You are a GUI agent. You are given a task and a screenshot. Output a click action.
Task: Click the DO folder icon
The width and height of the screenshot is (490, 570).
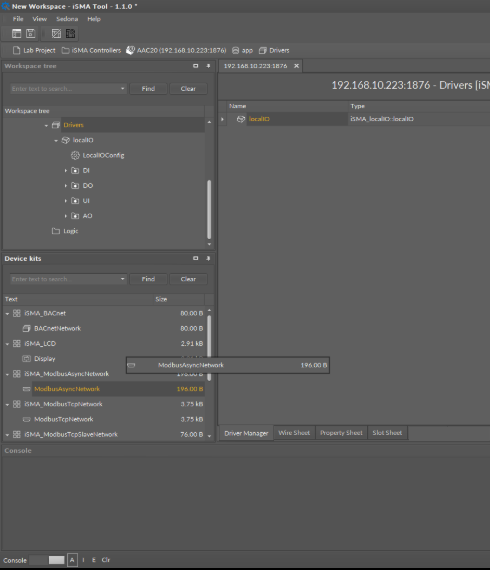[75, 186]
